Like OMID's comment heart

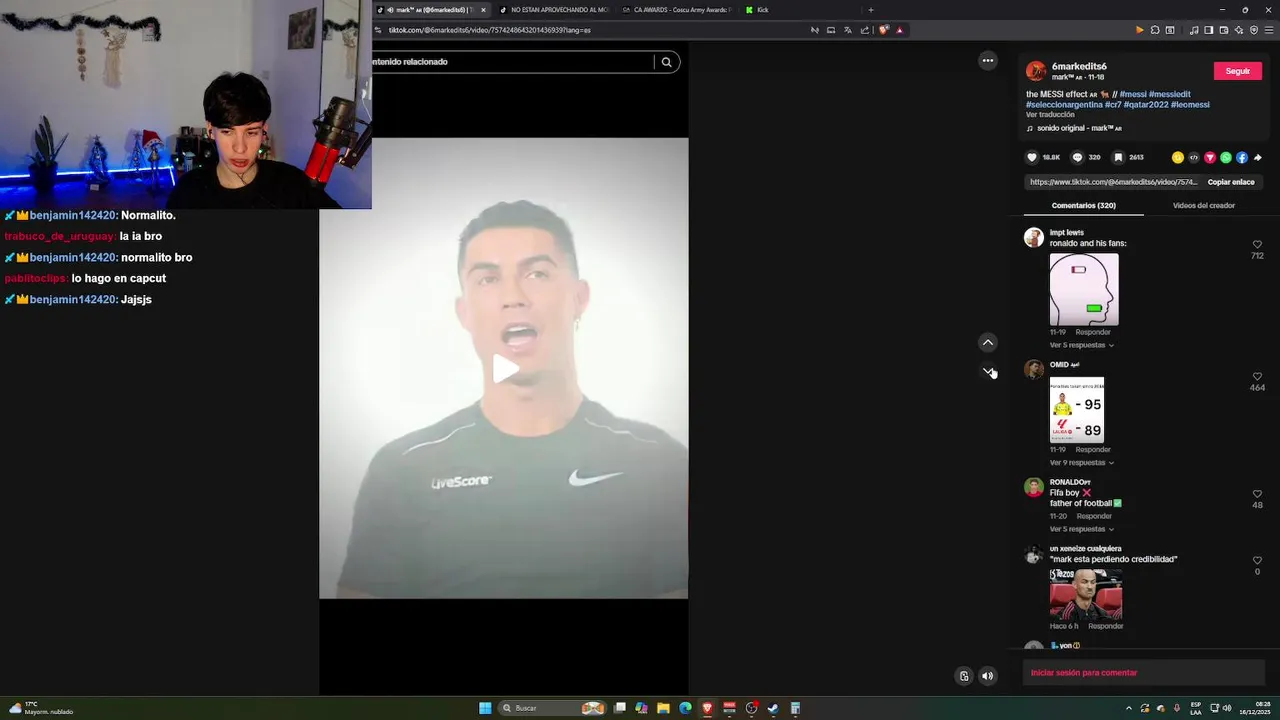pos(1258,376)
